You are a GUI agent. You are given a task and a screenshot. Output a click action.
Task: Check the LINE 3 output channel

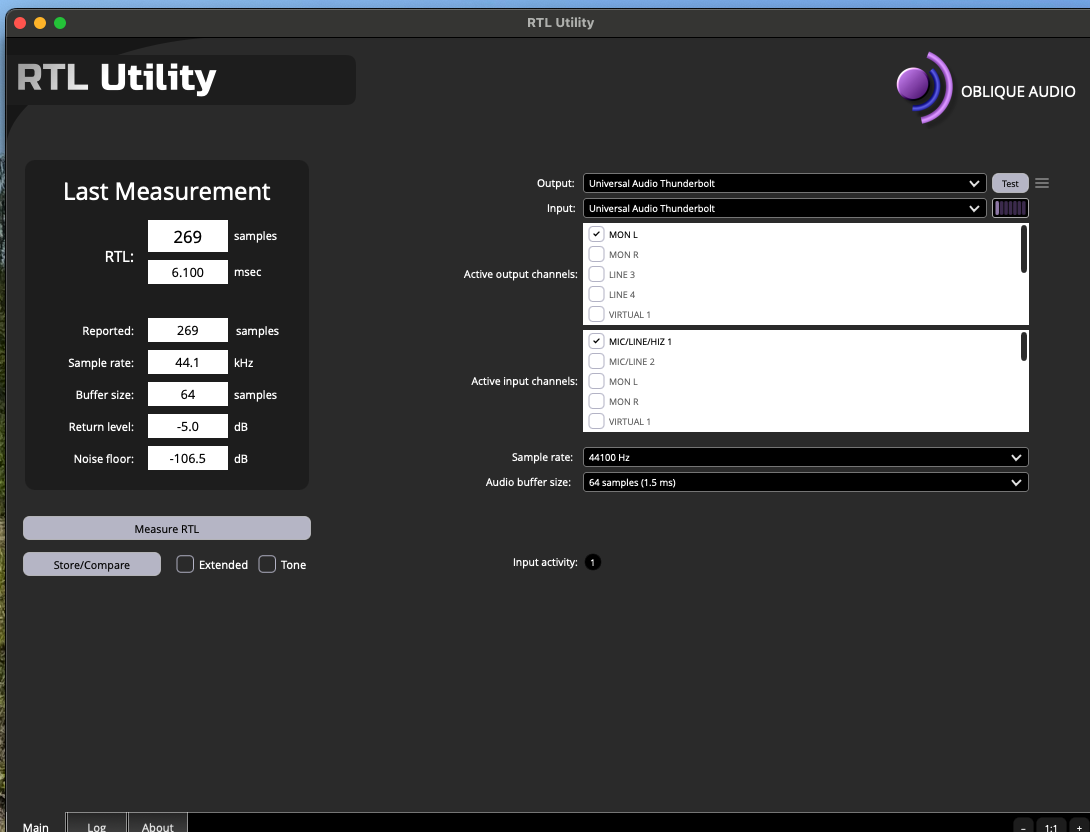pyautogui.click(x=596, y=275)
